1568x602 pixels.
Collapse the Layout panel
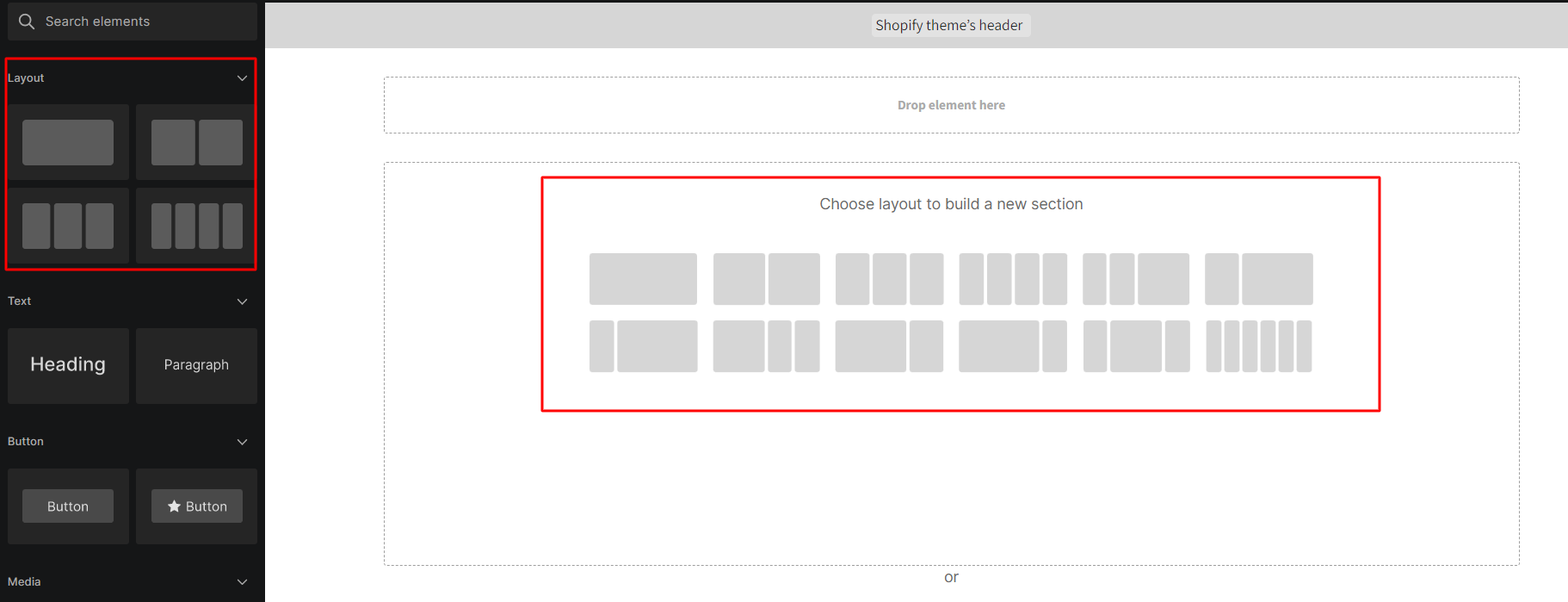click(x=242, y=78)
